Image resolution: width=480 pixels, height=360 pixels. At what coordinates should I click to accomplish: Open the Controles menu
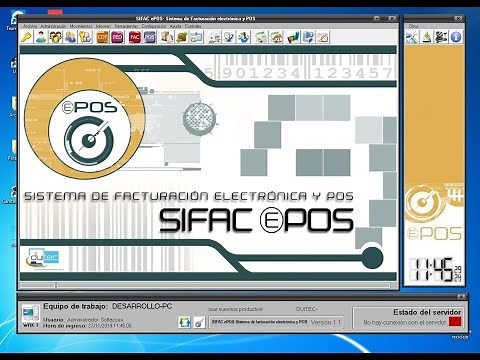(193, 26)
